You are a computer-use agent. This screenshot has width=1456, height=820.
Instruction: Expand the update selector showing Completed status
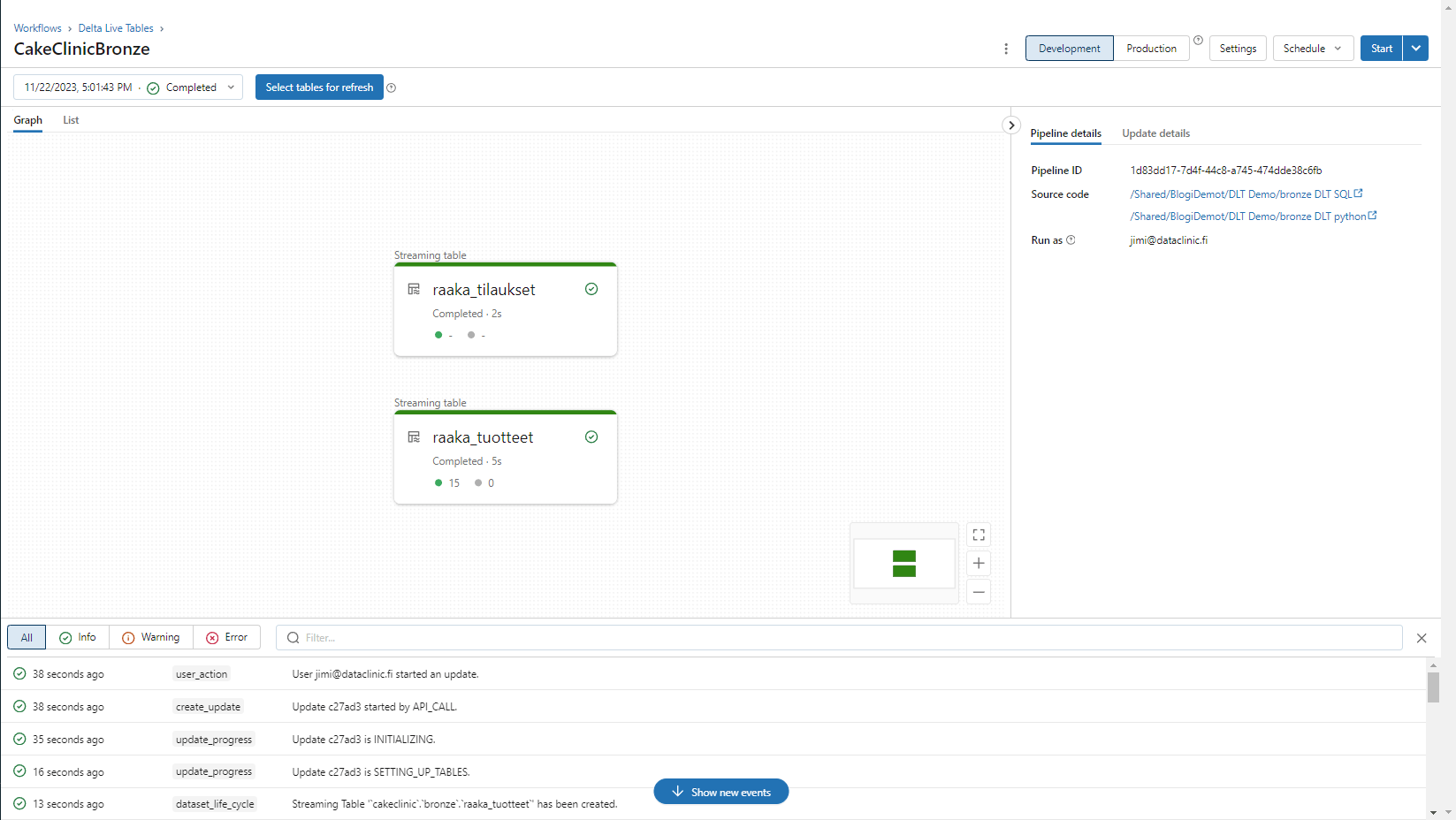[231, 87]
